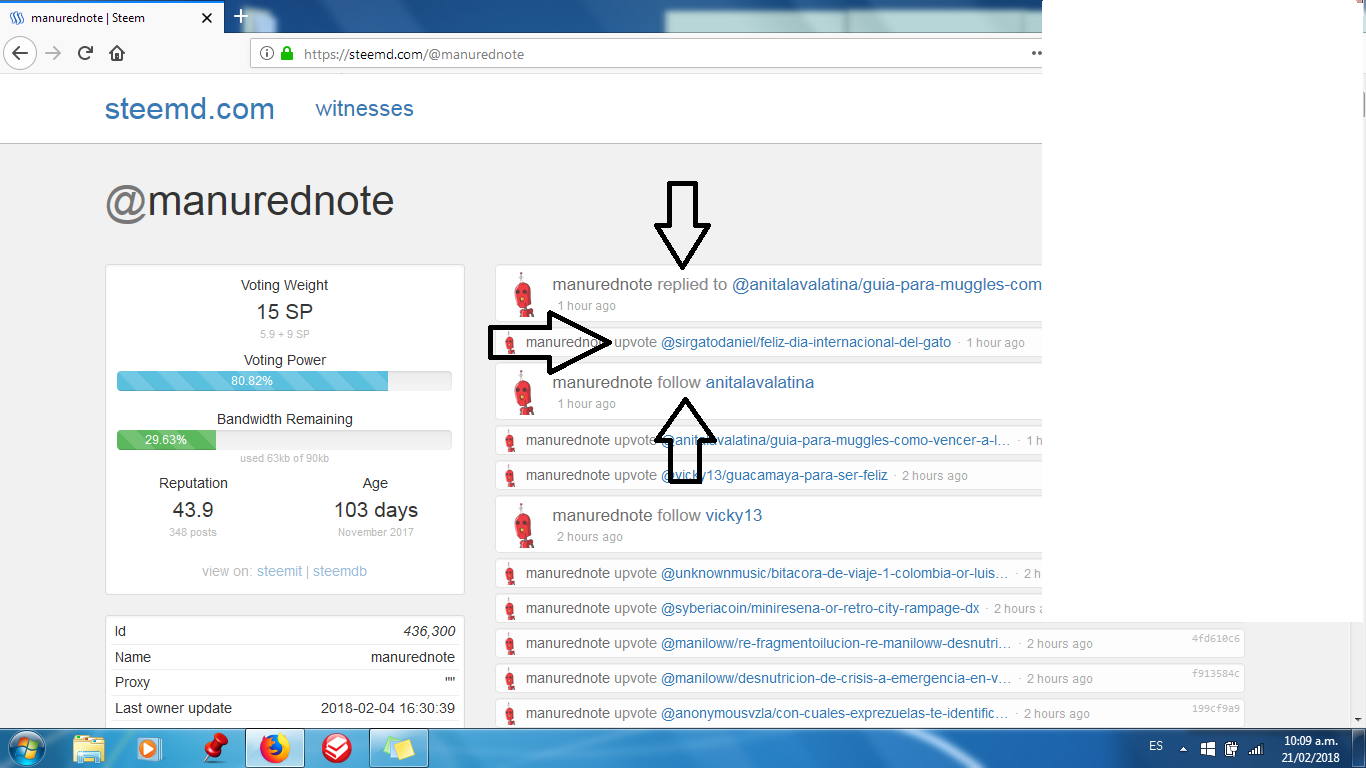Click the green padlock security icon

point(288,54)
